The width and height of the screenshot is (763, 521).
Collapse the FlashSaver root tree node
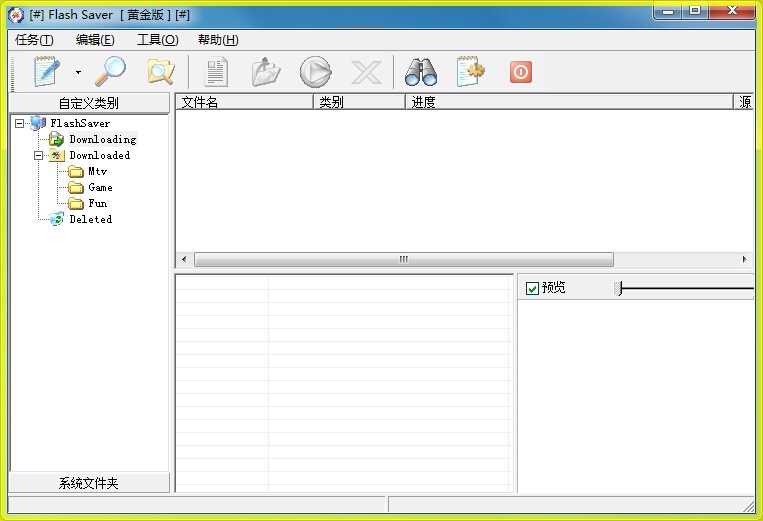19,123
